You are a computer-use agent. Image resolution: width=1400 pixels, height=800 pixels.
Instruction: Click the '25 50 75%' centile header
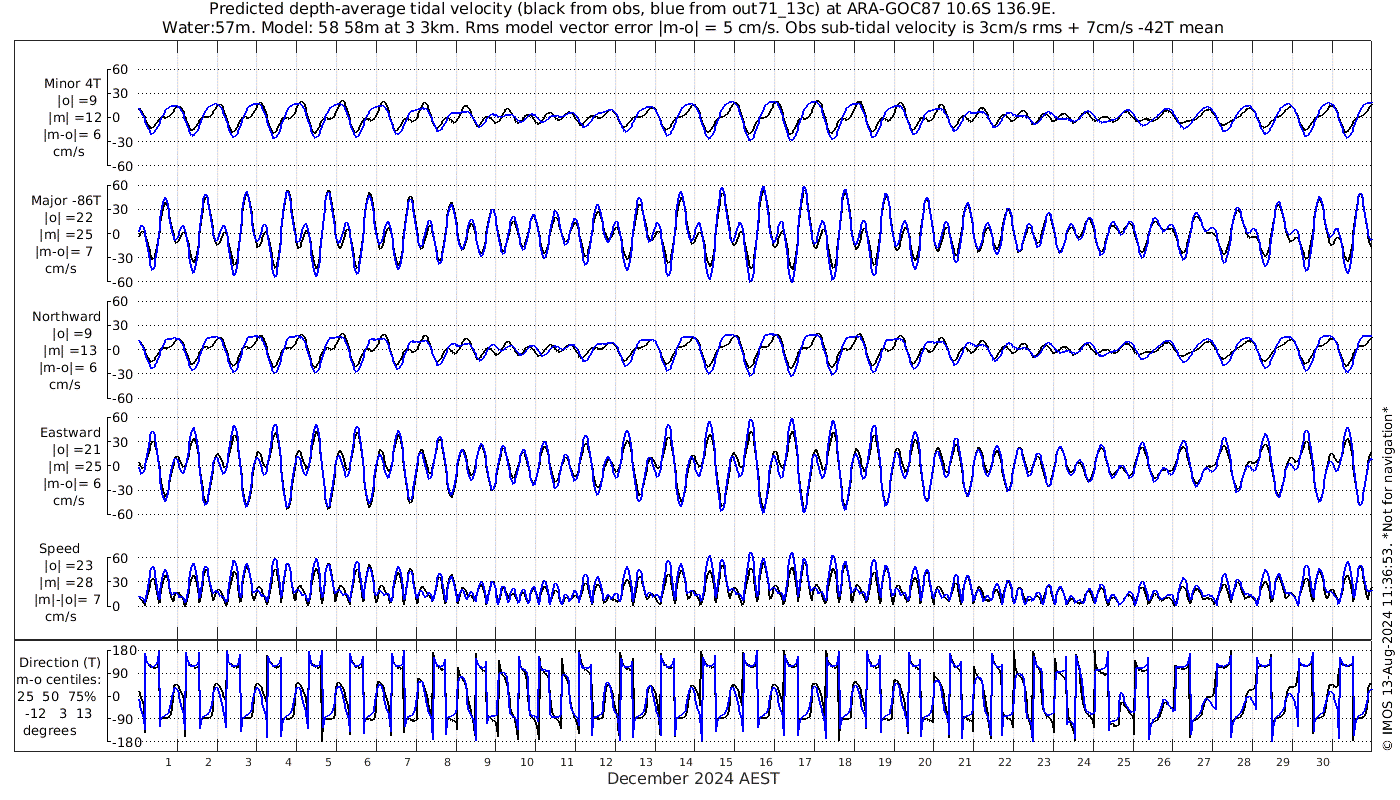[57, 697]
